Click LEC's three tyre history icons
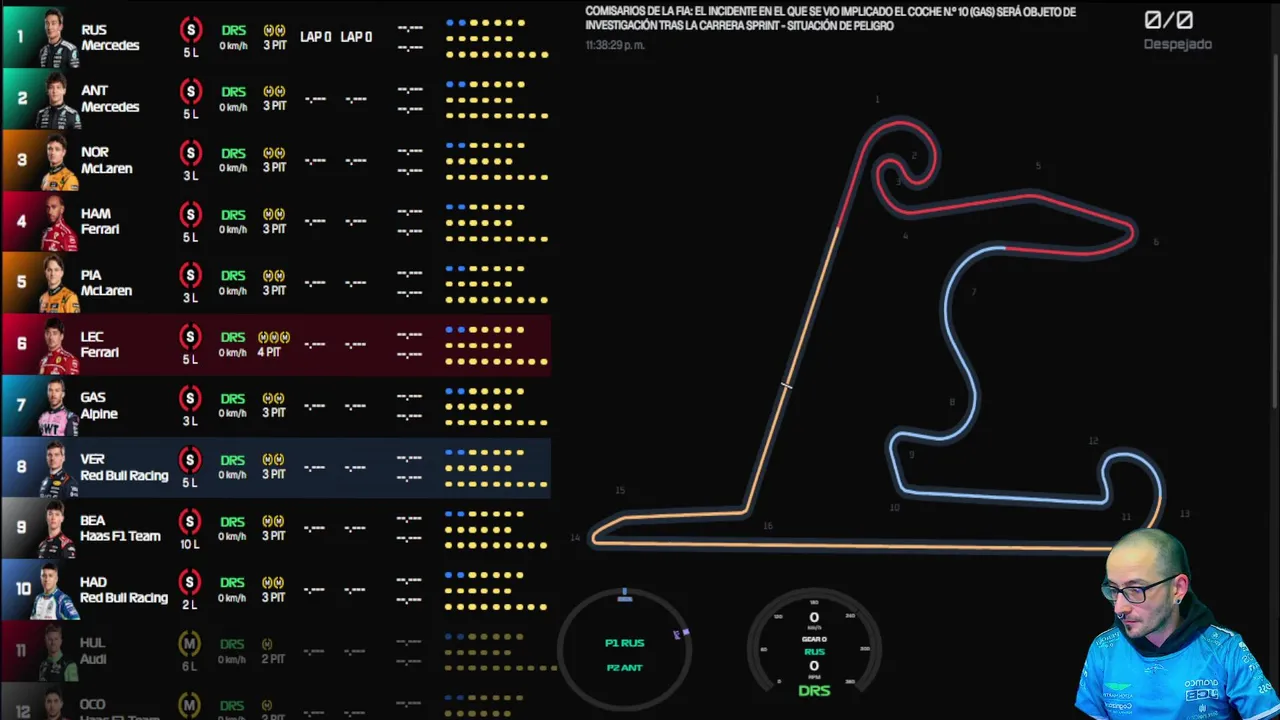This screenshot has height=720, width=1280. click(274, 337)
